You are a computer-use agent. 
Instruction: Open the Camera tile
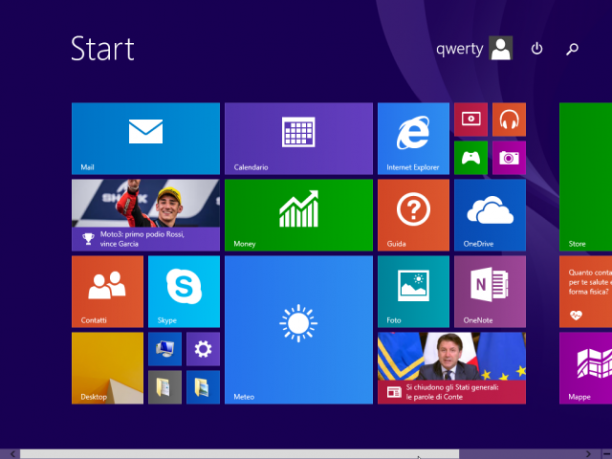(509, 158)
